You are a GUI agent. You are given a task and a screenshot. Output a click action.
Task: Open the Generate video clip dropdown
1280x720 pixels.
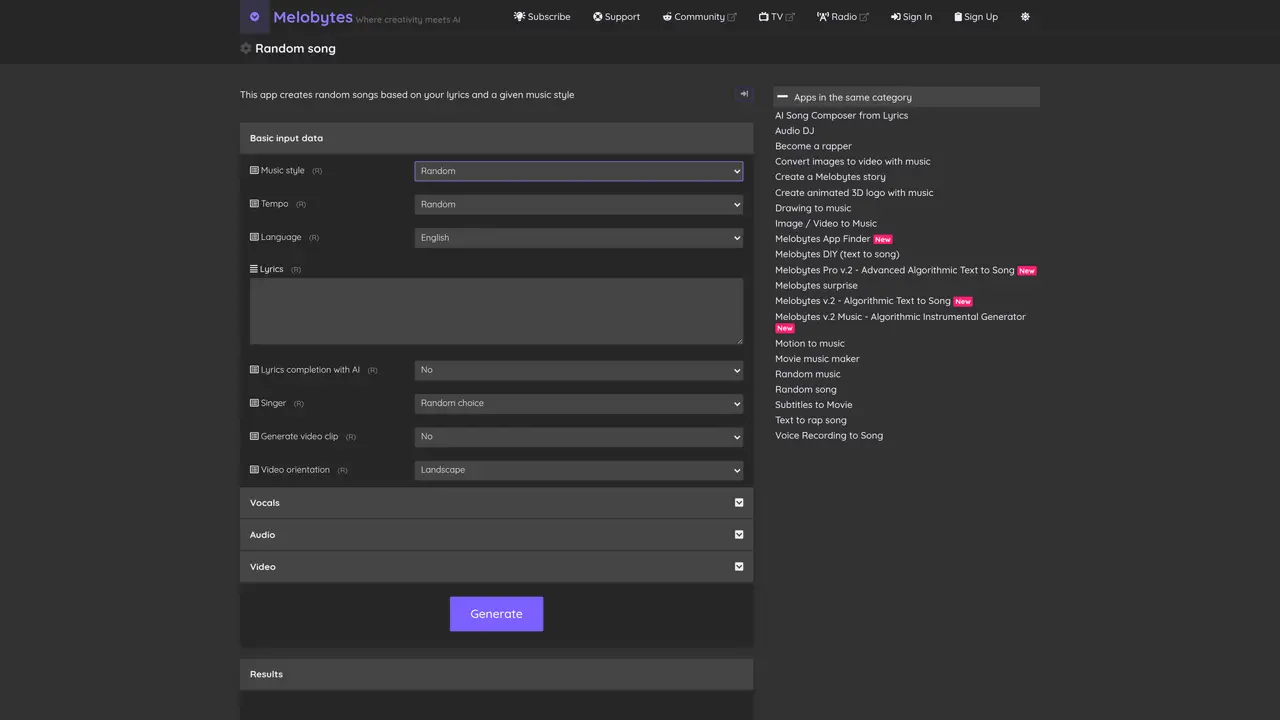click(579, 437)
